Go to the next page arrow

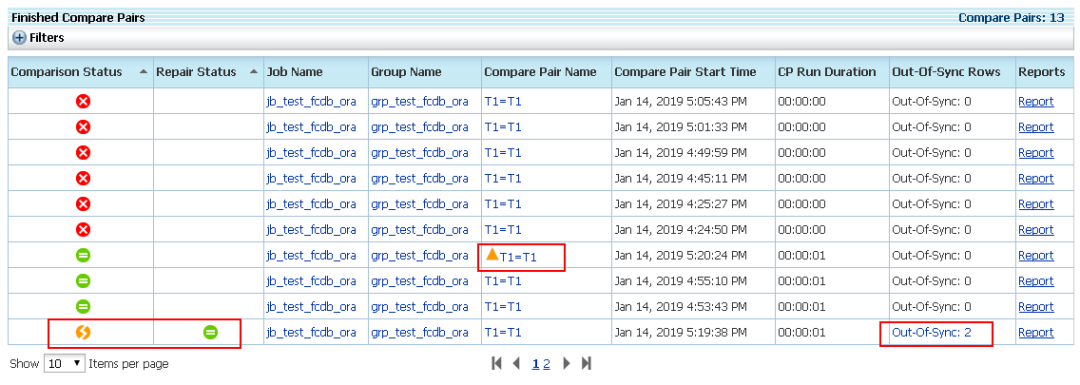(567, 364)
